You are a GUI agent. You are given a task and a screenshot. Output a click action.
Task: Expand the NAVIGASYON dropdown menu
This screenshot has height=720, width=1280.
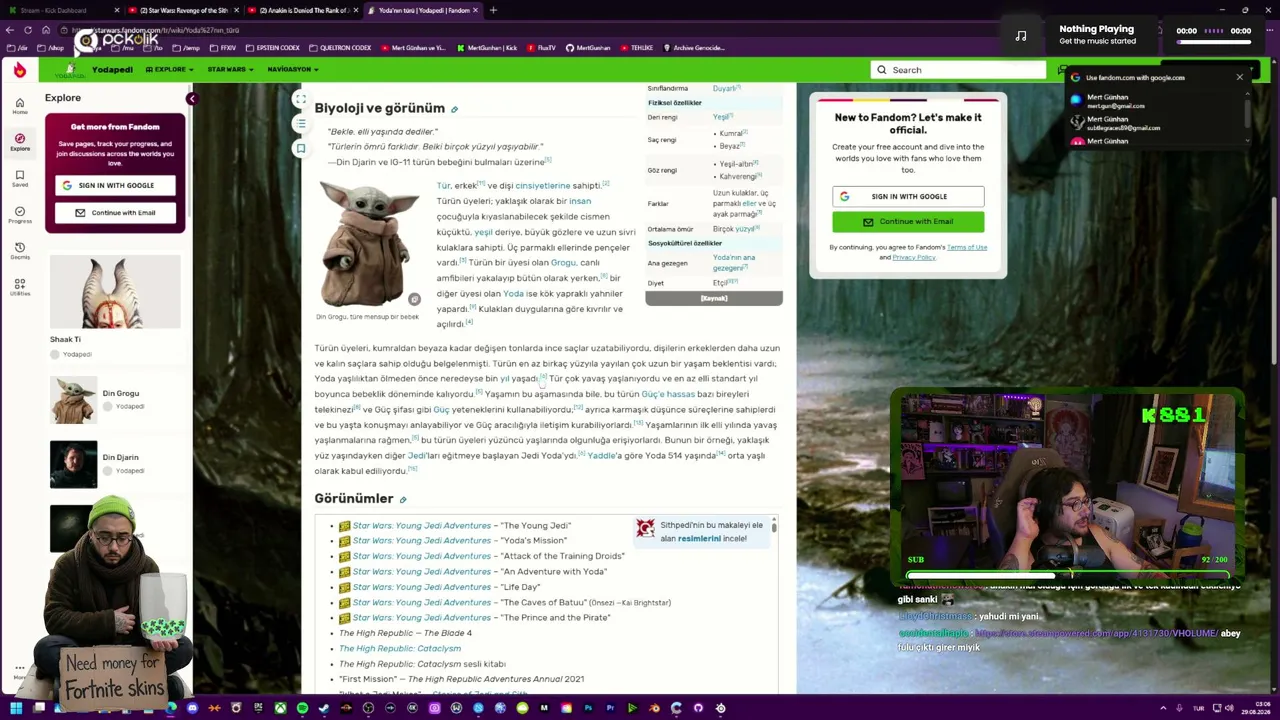pyautogui.click(x=293, y=70)
